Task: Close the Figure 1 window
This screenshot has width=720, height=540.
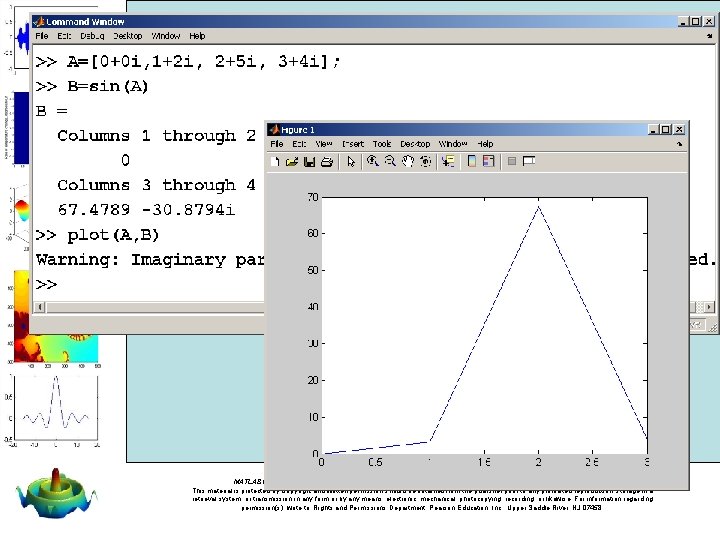Action: 680,129
